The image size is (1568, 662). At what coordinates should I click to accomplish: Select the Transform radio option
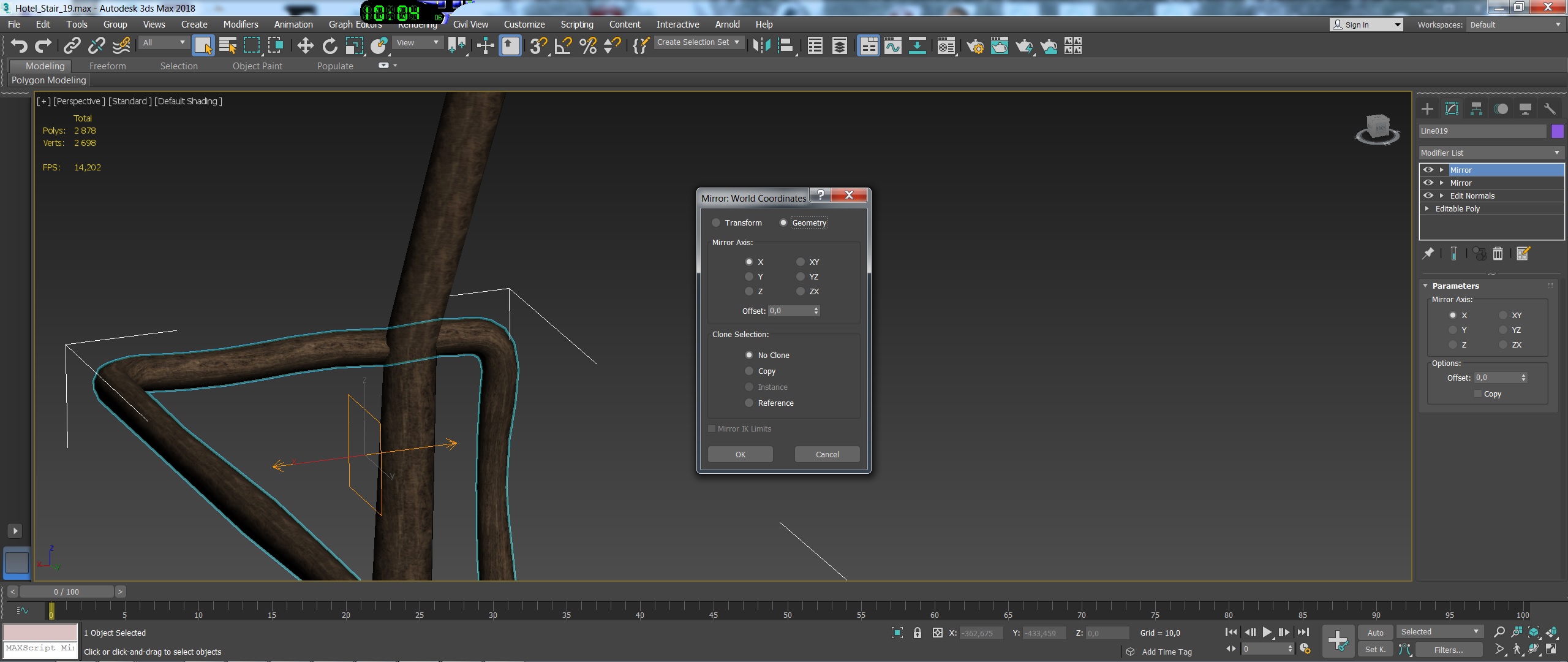click(716, 223)
